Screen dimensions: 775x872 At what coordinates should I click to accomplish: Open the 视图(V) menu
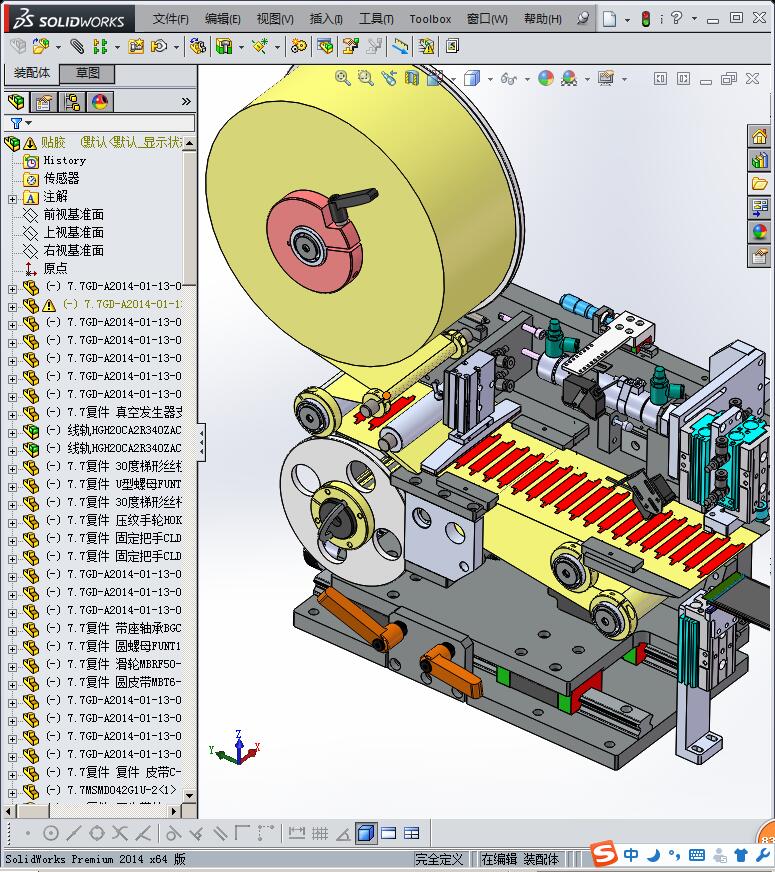[x=275, y=19]
